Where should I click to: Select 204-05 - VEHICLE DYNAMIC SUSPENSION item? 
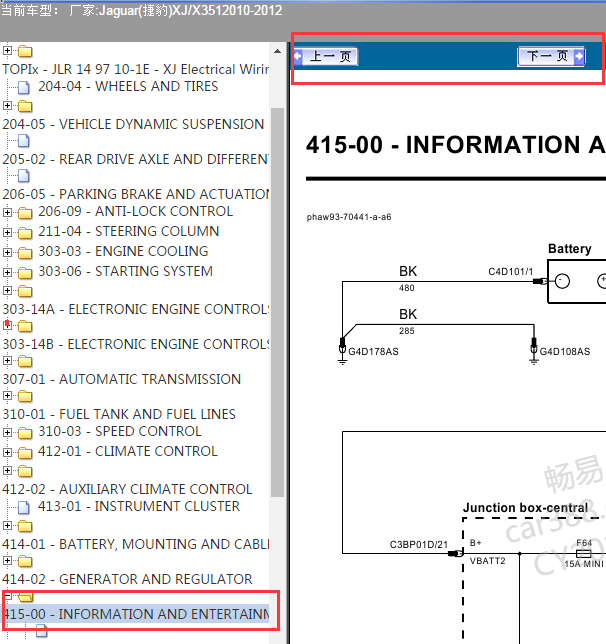point(133,124)
